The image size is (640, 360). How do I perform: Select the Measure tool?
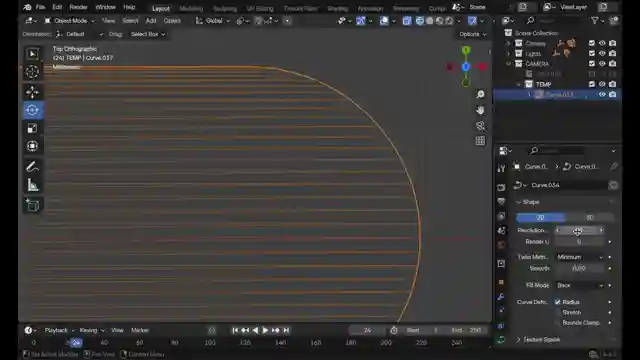(x=32, y=185)
